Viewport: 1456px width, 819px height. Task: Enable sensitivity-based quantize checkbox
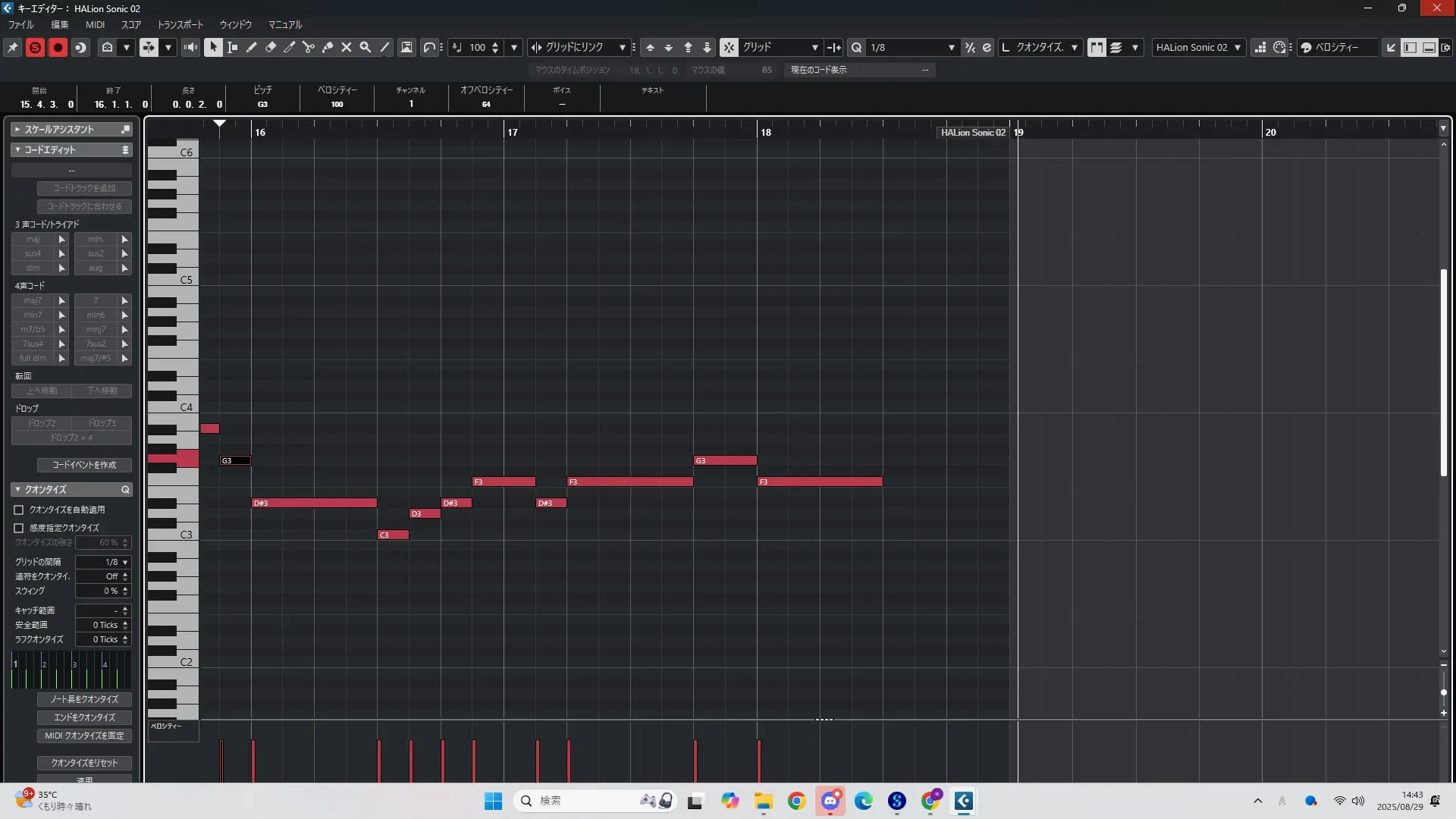pos(19,528)
